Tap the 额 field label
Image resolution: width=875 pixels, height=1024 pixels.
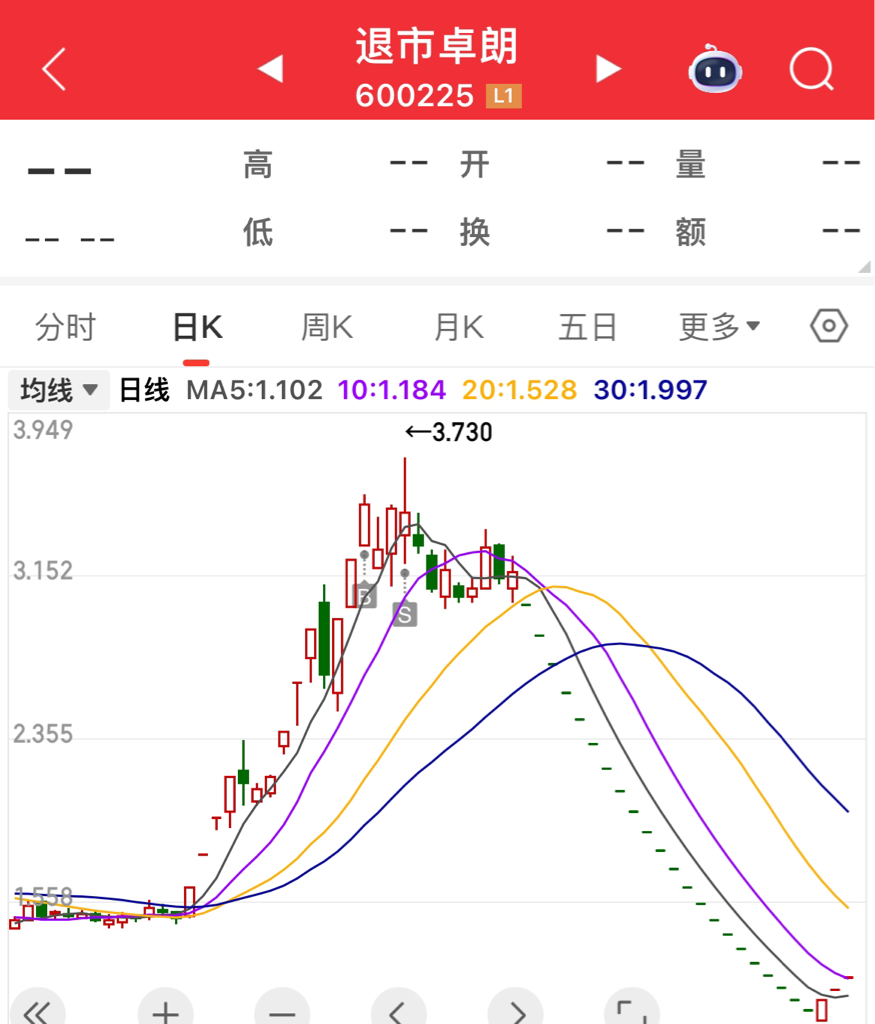click(691, 232)
